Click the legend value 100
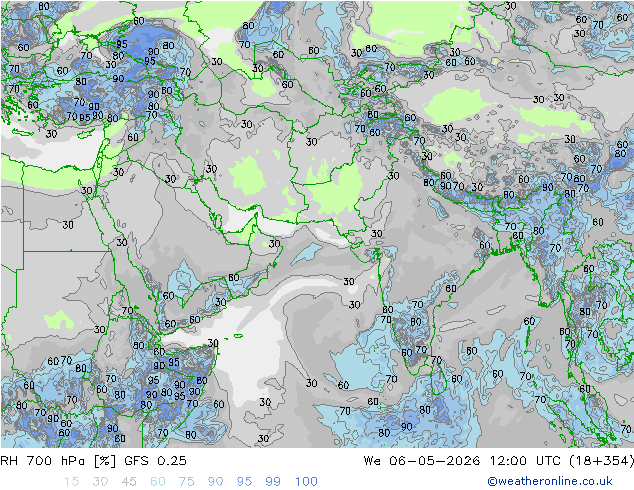Screen dimensions: 634x490 coord(306,482)
